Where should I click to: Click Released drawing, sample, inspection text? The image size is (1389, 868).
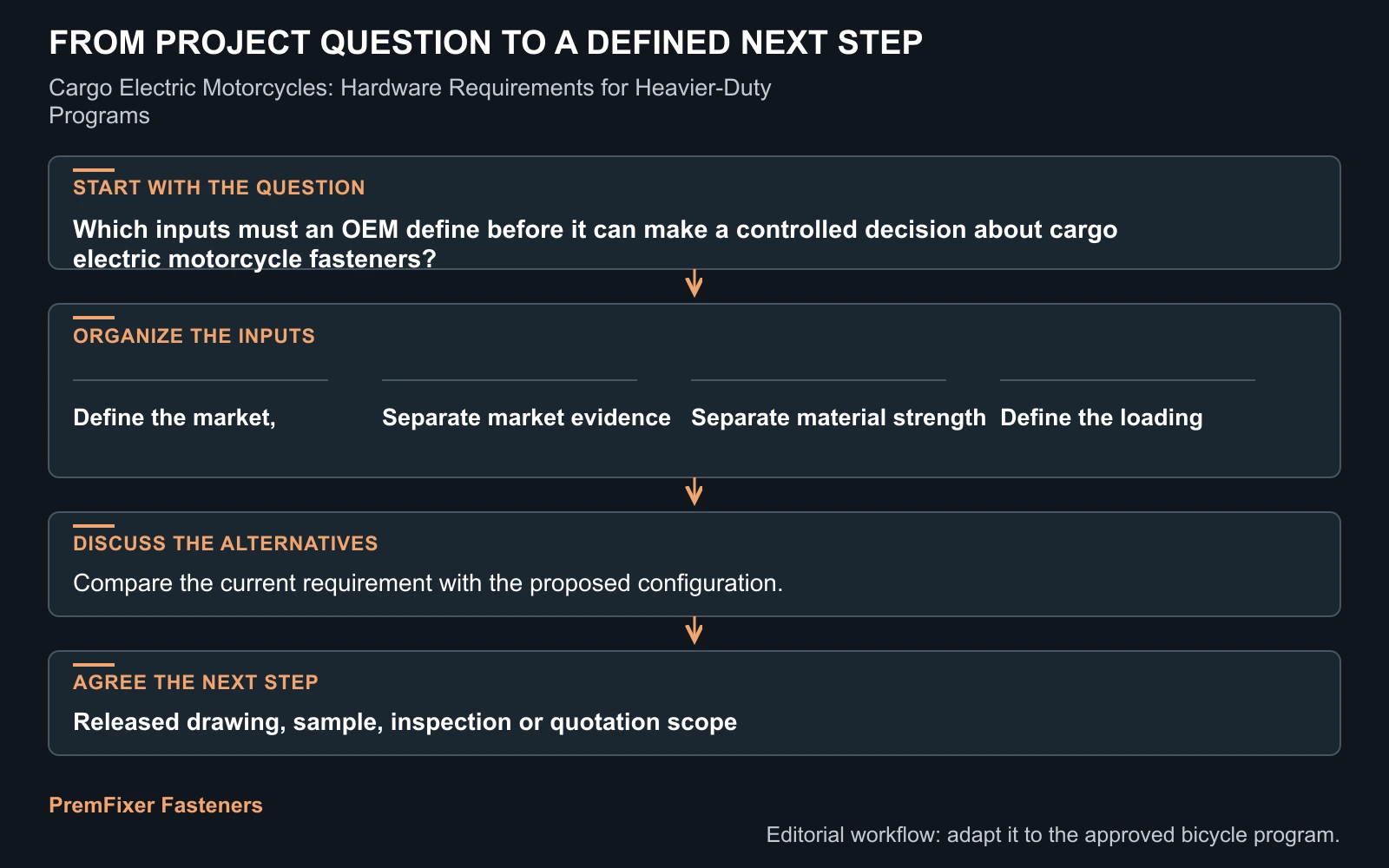(x=405, y=722)
